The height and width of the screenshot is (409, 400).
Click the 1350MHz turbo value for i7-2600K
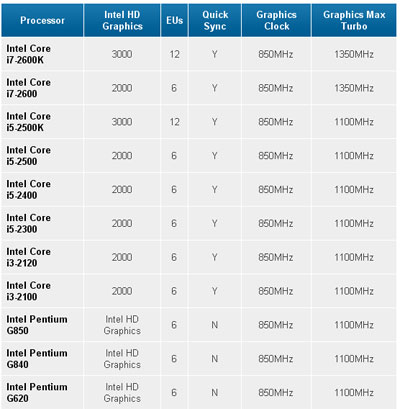354,54
